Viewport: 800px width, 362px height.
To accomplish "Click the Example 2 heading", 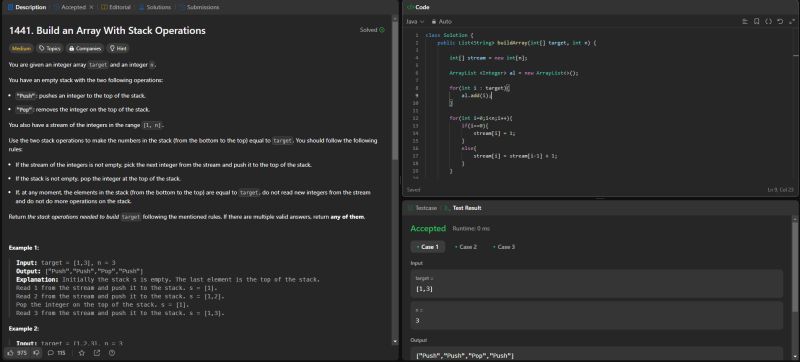I will 23,329.
